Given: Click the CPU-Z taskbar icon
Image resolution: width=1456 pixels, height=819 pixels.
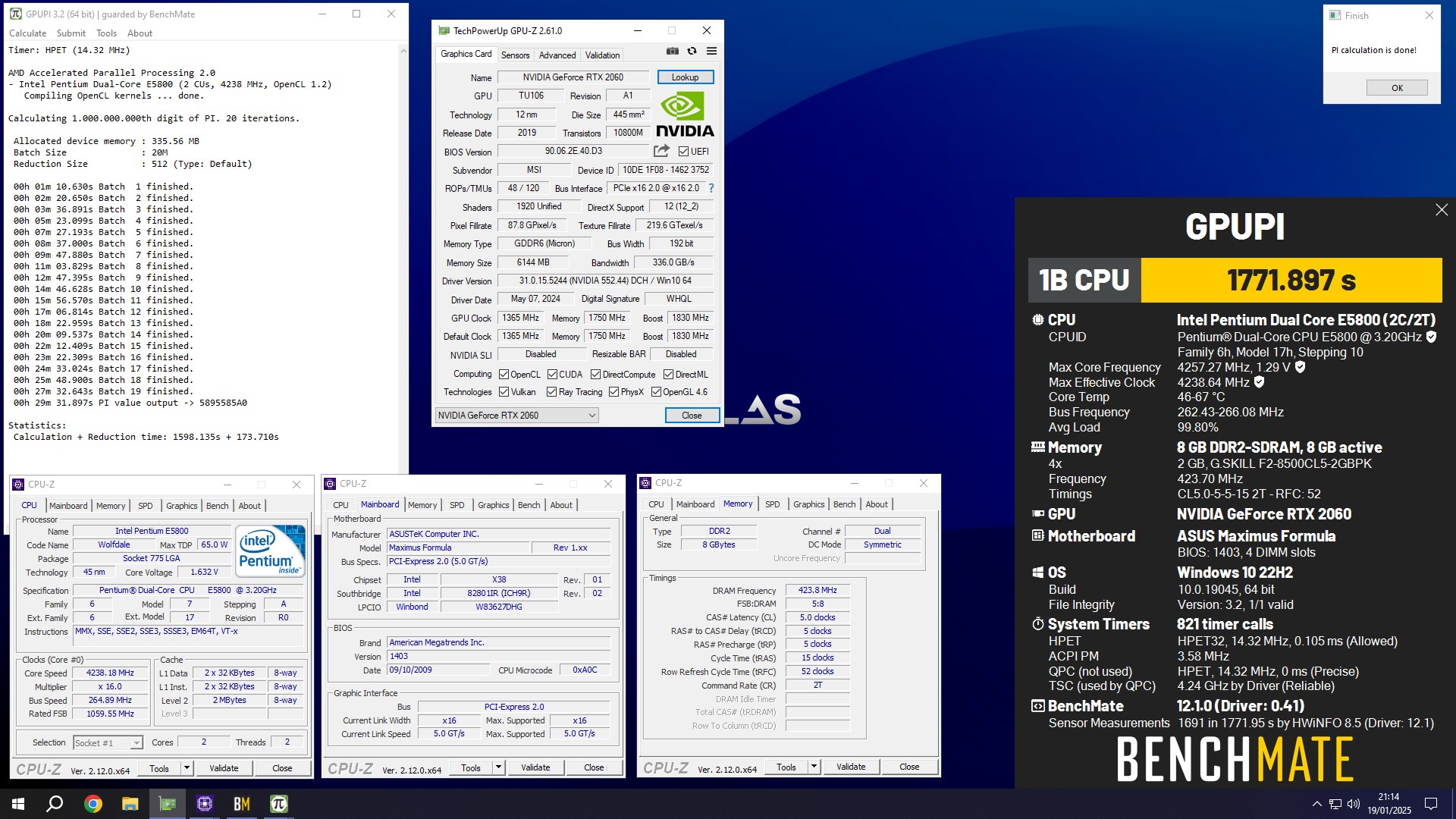Looking at the screenshot, I should 204,804.
